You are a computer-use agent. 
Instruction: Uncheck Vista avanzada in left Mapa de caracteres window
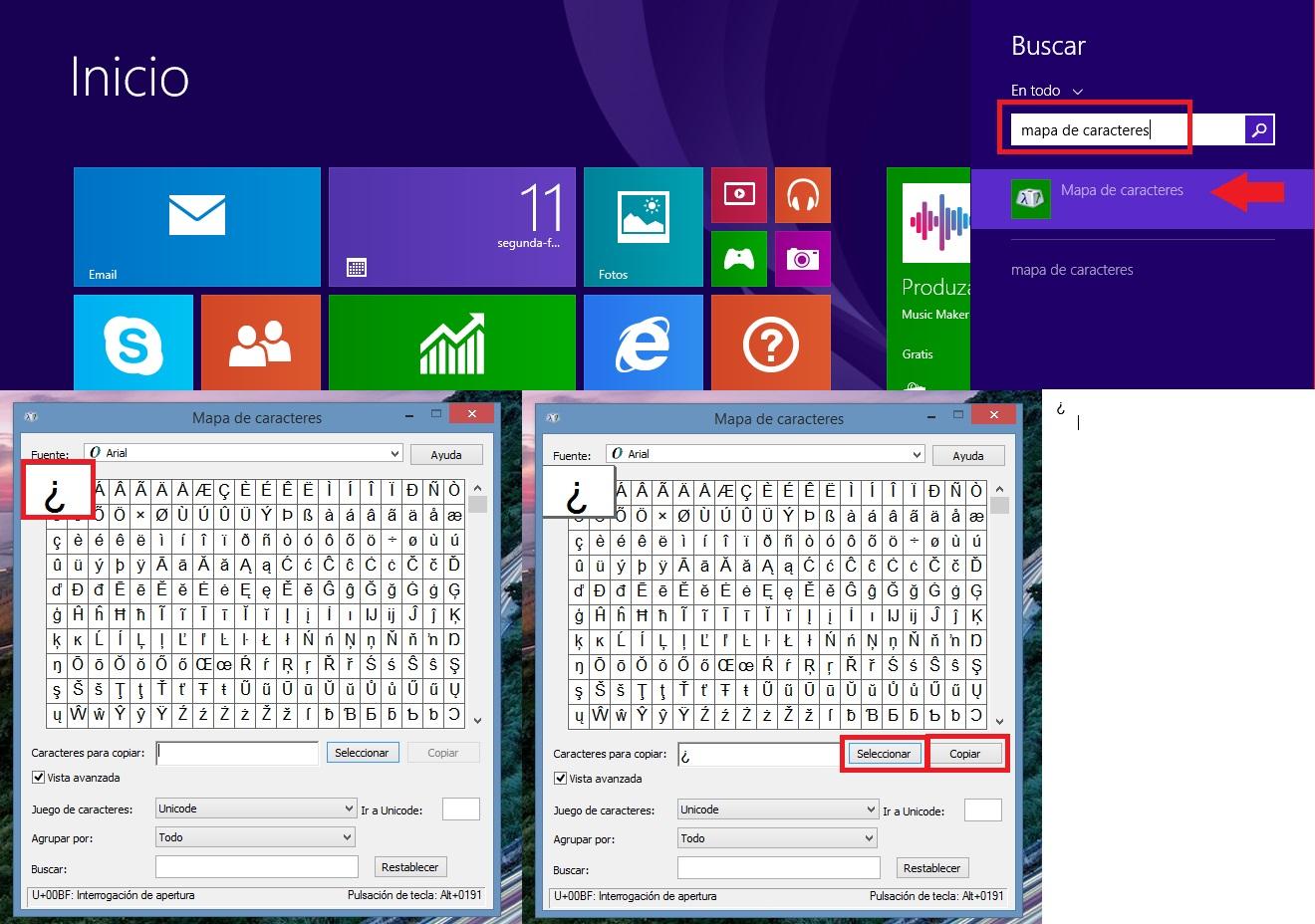pos(39,778)
